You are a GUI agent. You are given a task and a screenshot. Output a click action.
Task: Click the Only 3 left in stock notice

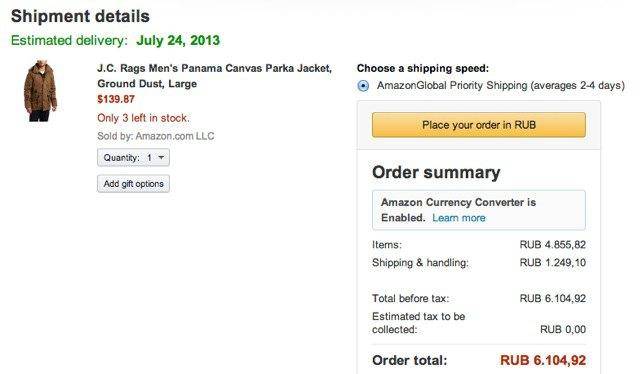[x=143, y=118]
